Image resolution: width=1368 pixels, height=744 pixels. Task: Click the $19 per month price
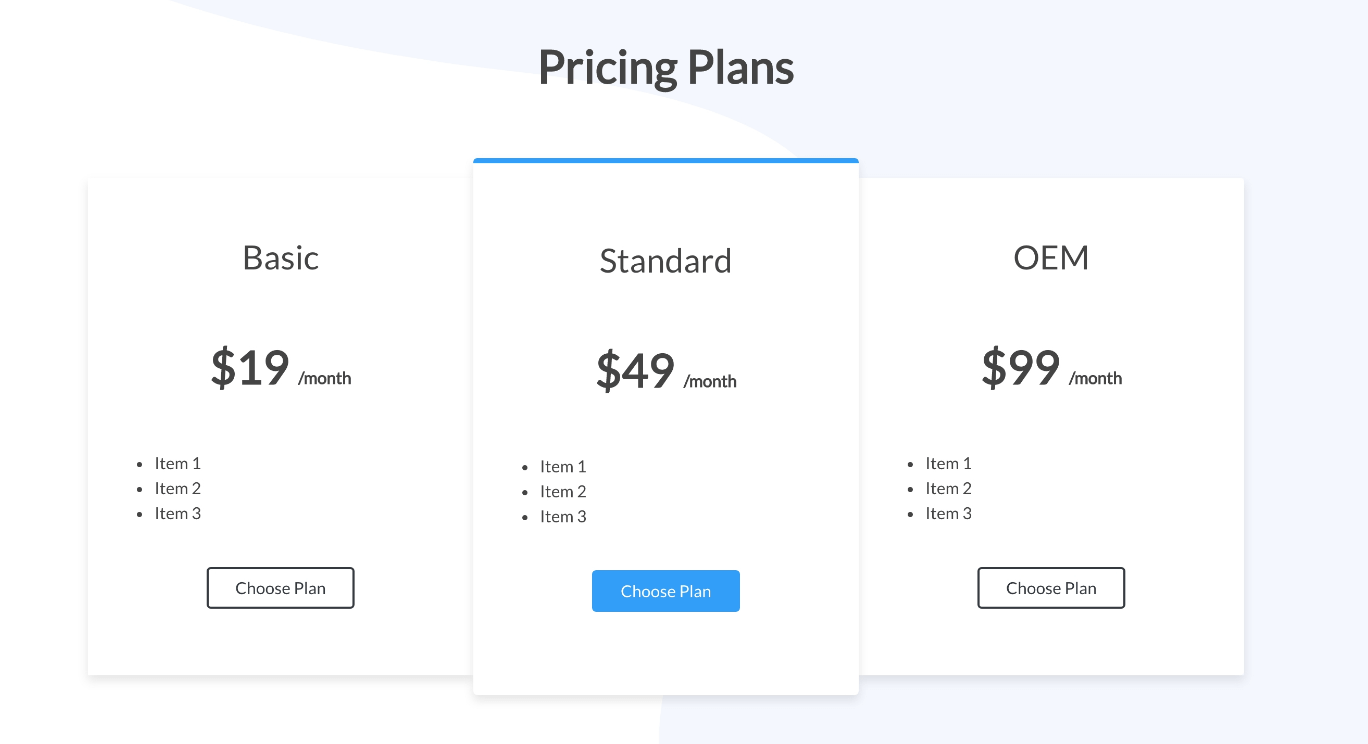(x=280, y=370)
